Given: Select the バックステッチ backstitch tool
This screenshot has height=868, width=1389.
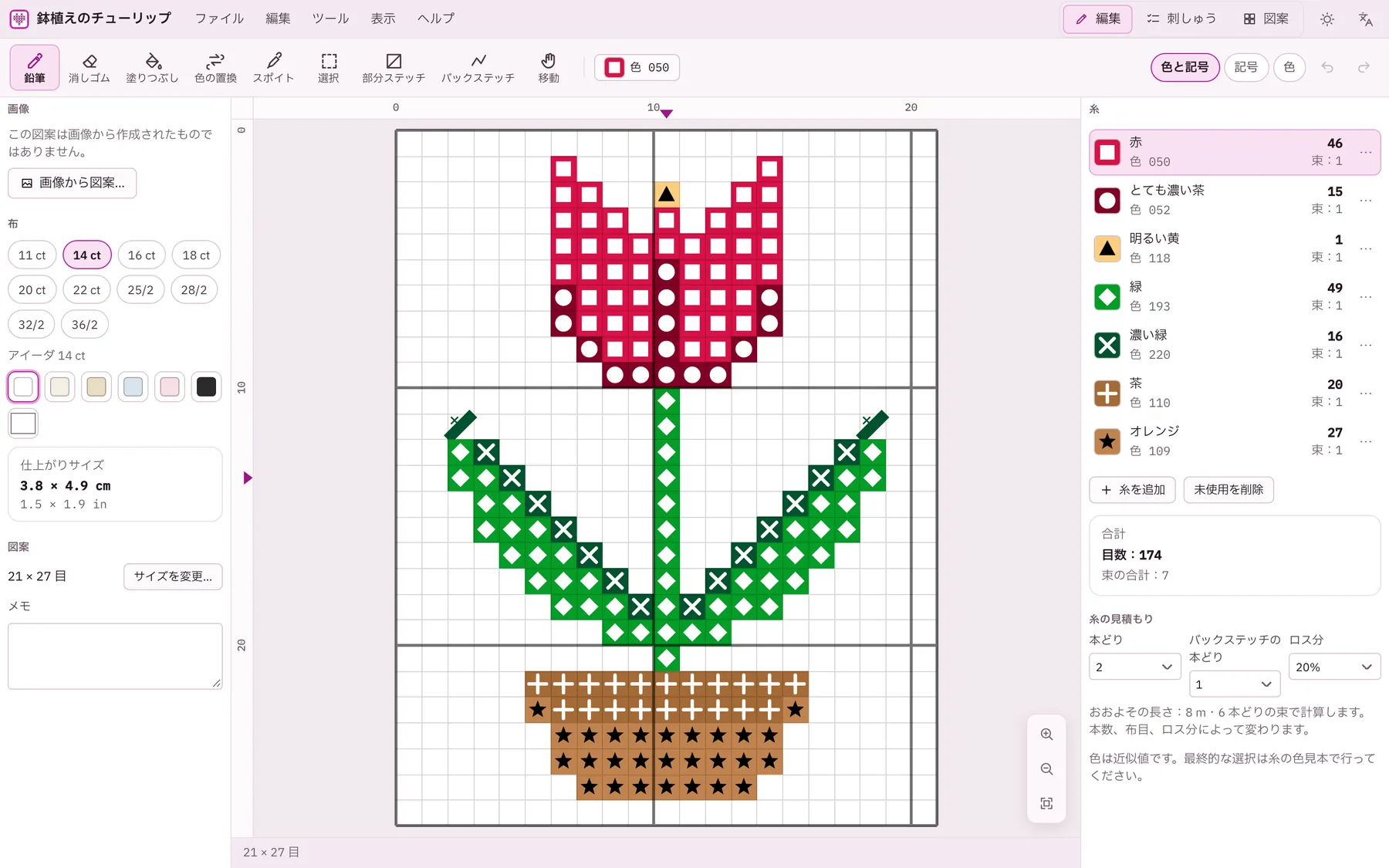Looking at the screenshot, I should pos(478,67).
